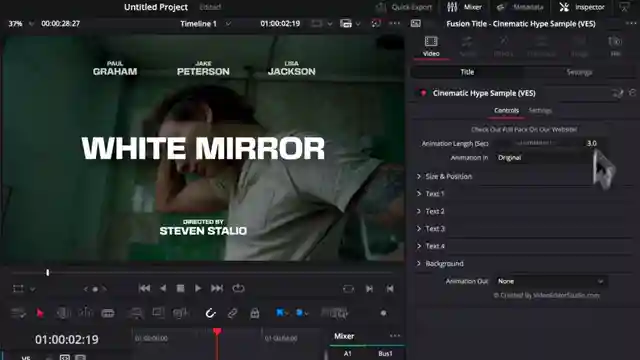Open Fusion page icon for title
Screen dimensions: 640x360
pos(617,93)
